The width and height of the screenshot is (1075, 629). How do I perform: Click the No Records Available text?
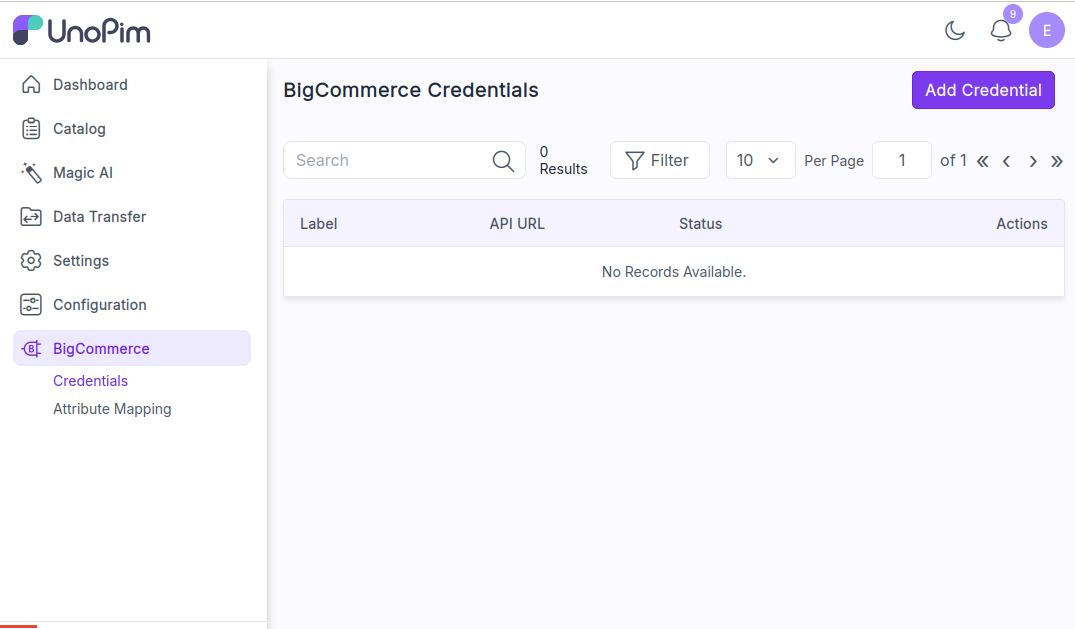click(674, 272)
